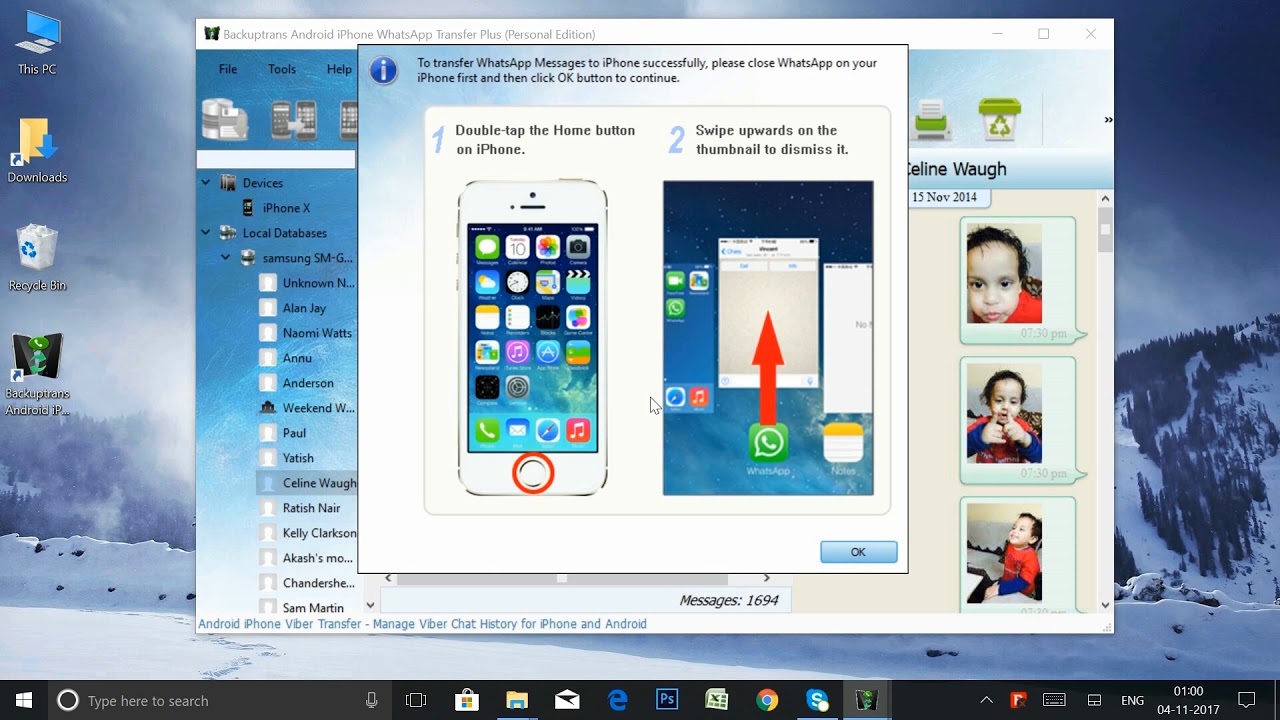The width and height of the screenshot is (1280, 720).
Task: Click the taskbar search box
Action: (x=220, y=701)
